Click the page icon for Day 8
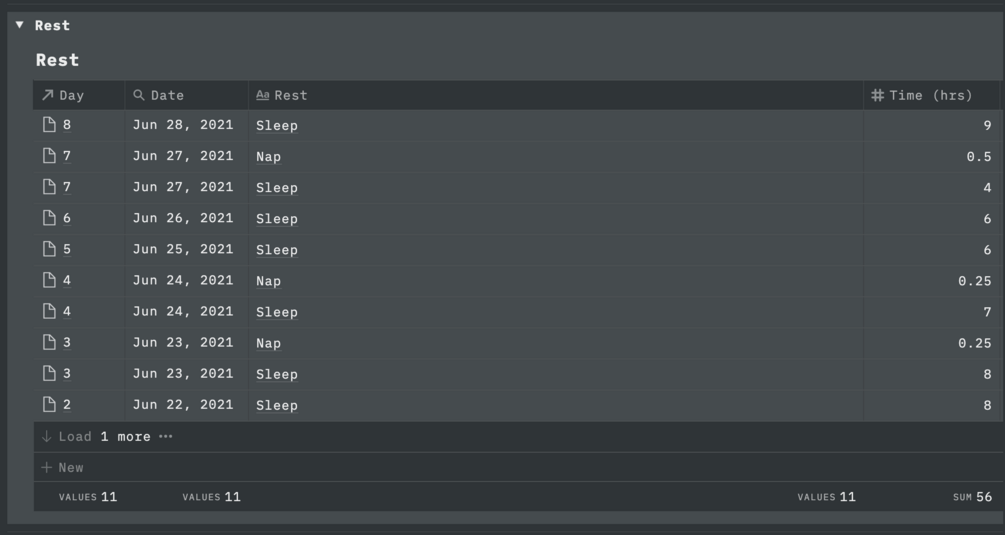The height and width of the screenshot is (535, 1005). point(49,125)
